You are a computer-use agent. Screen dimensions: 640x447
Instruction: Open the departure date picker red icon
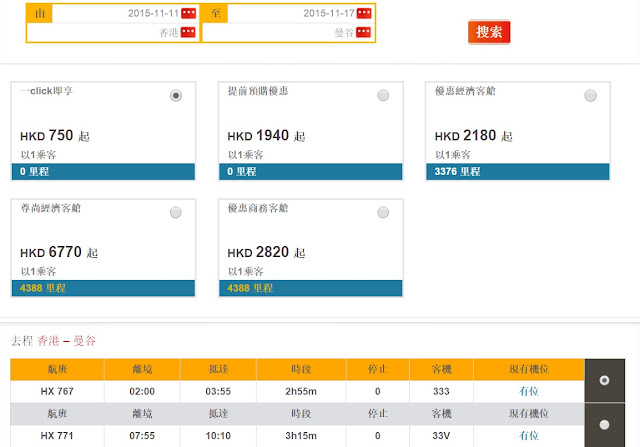[x=188, y=13]
